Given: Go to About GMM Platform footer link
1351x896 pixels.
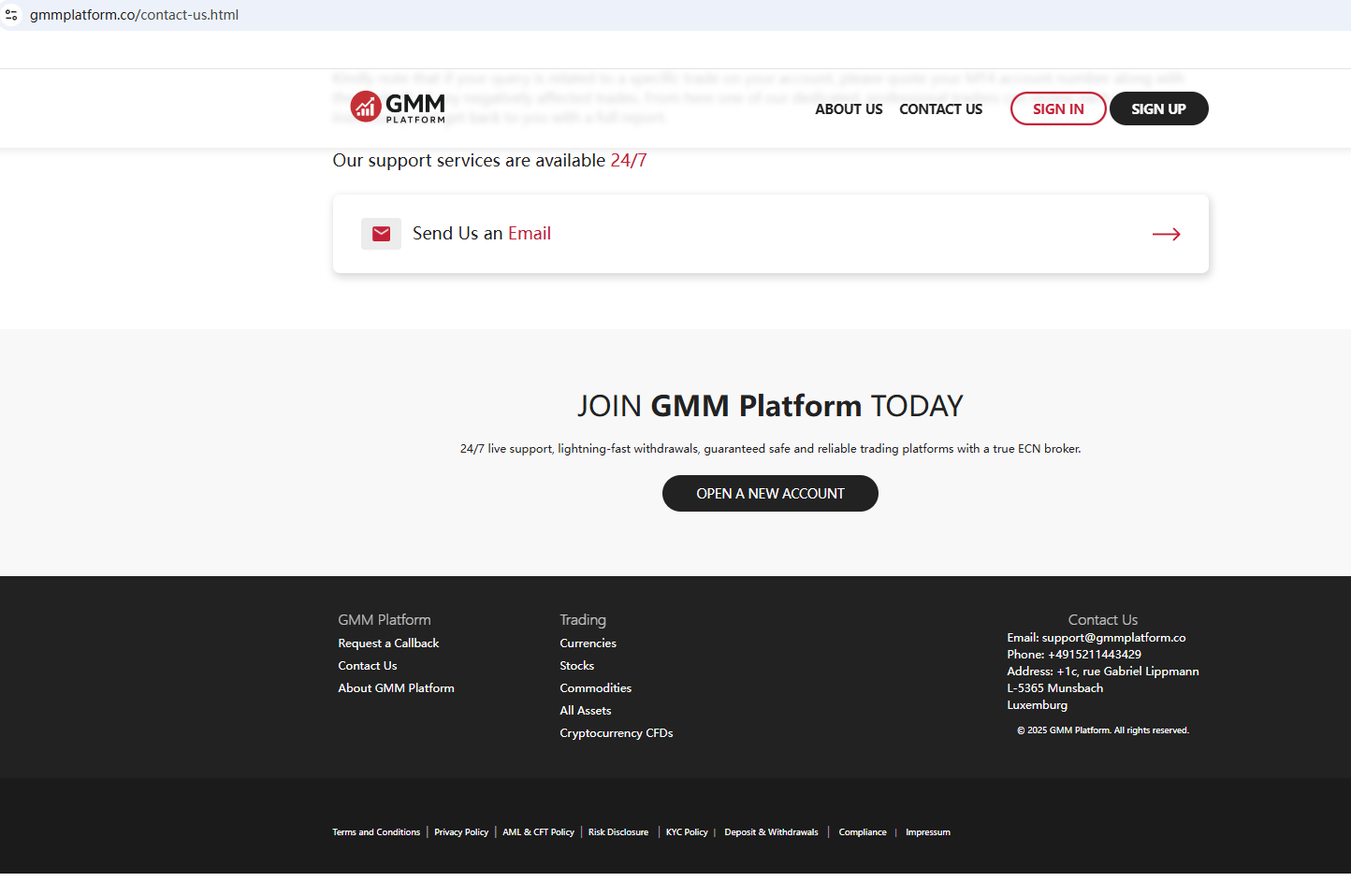Looking at the screenshot, I should [396, 688].
